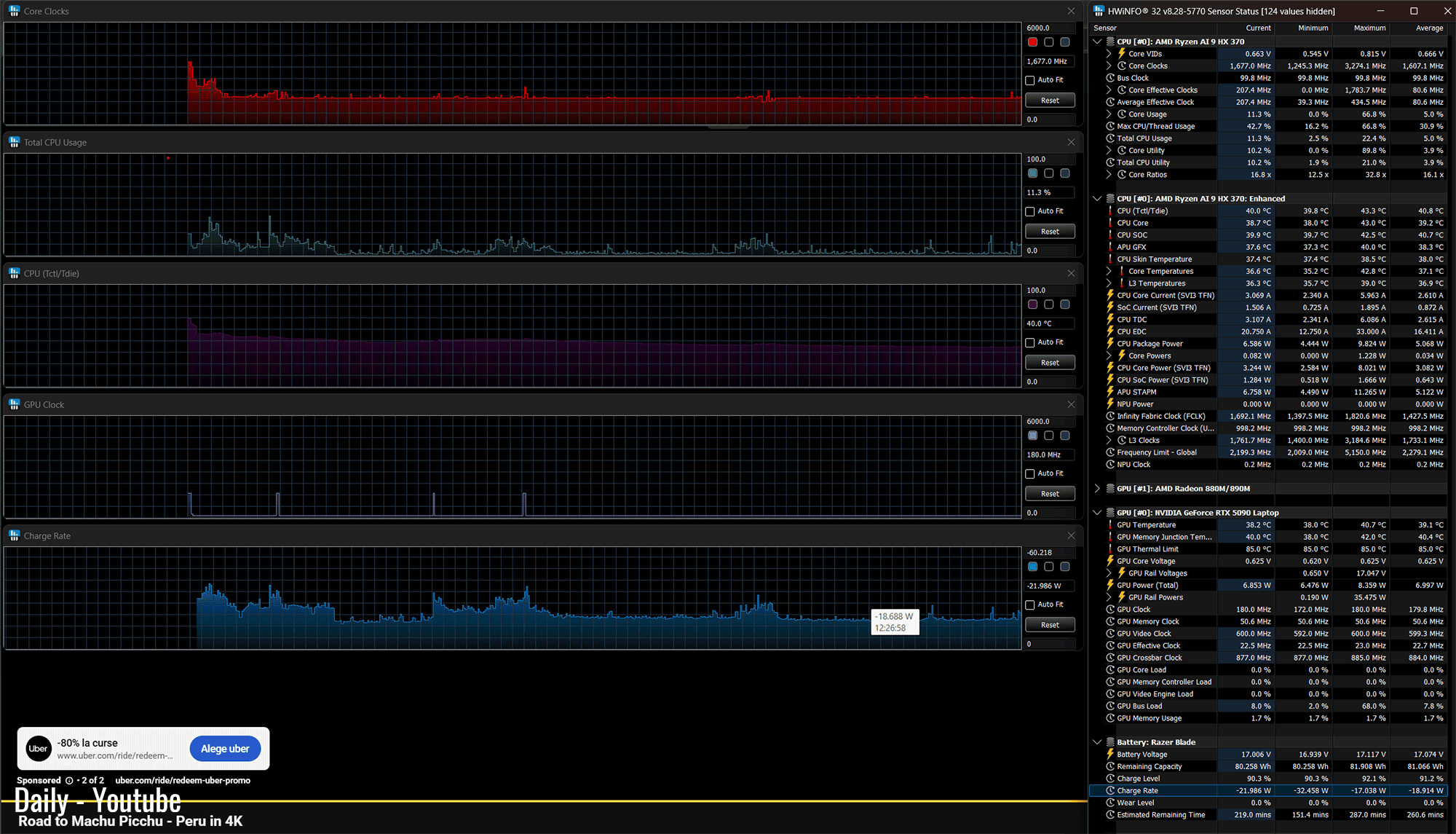Enable Auto Fit in Total CPU Usage graph

click(x=1030, y=211)
